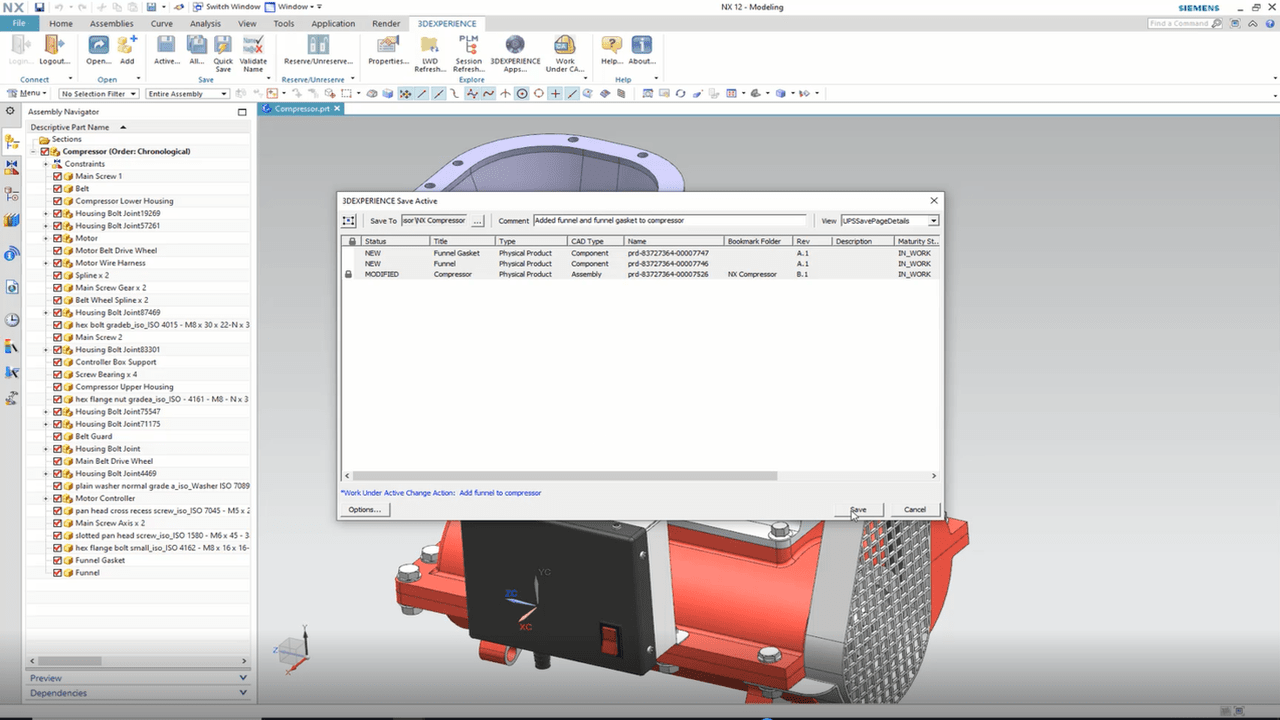Toggle the Compressor Lower Housing checkbox
Image resolution: width=1280 pixels, height=720 pixels.
[x=58, y=201]
